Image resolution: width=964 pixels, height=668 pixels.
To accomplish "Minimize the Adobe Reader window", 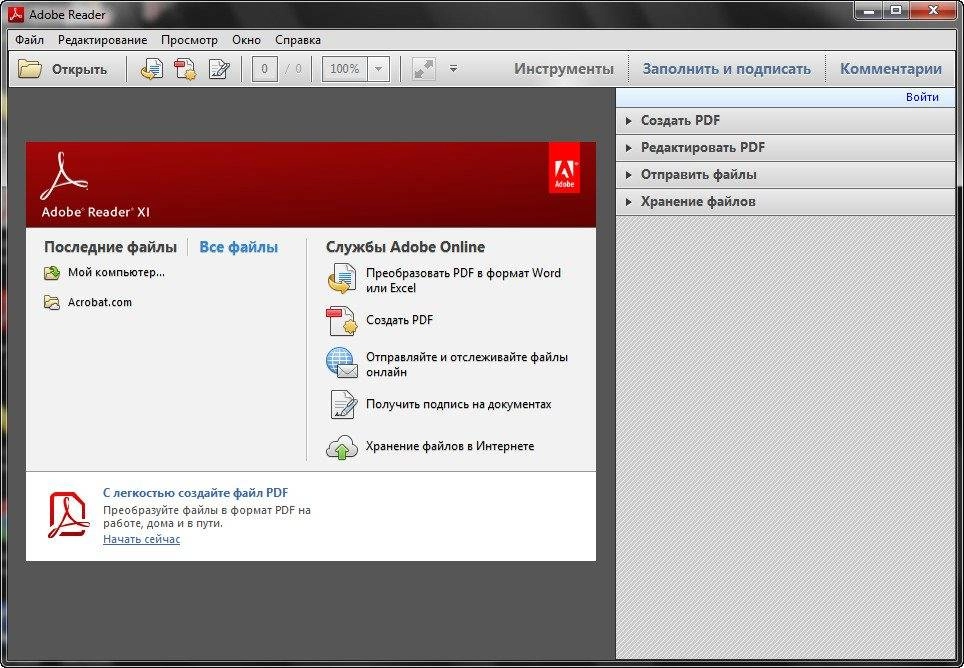I will pyautogui.click(x=869, y=10).
